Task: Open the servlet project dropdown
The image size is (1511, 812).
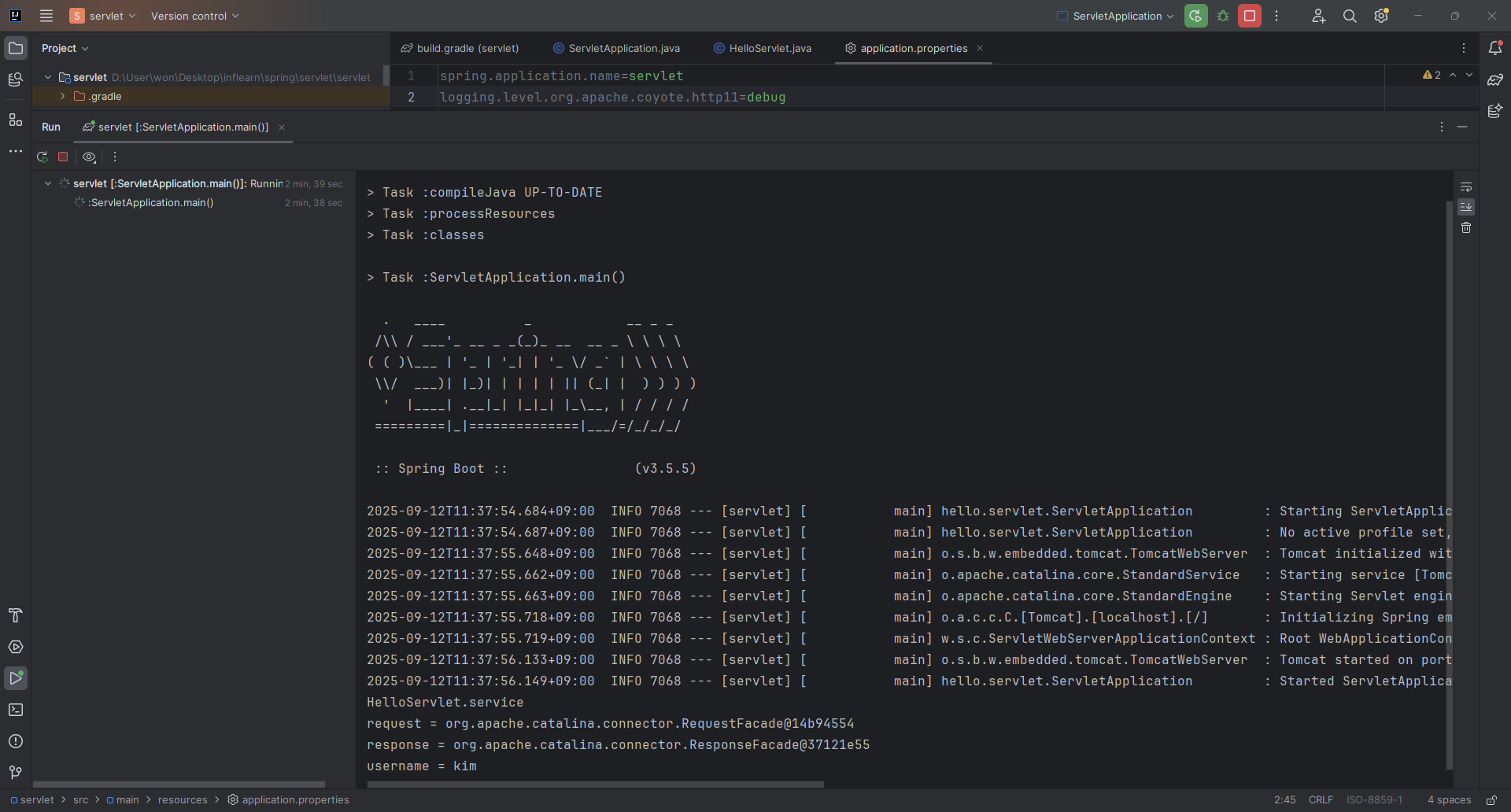Action: 103,16
